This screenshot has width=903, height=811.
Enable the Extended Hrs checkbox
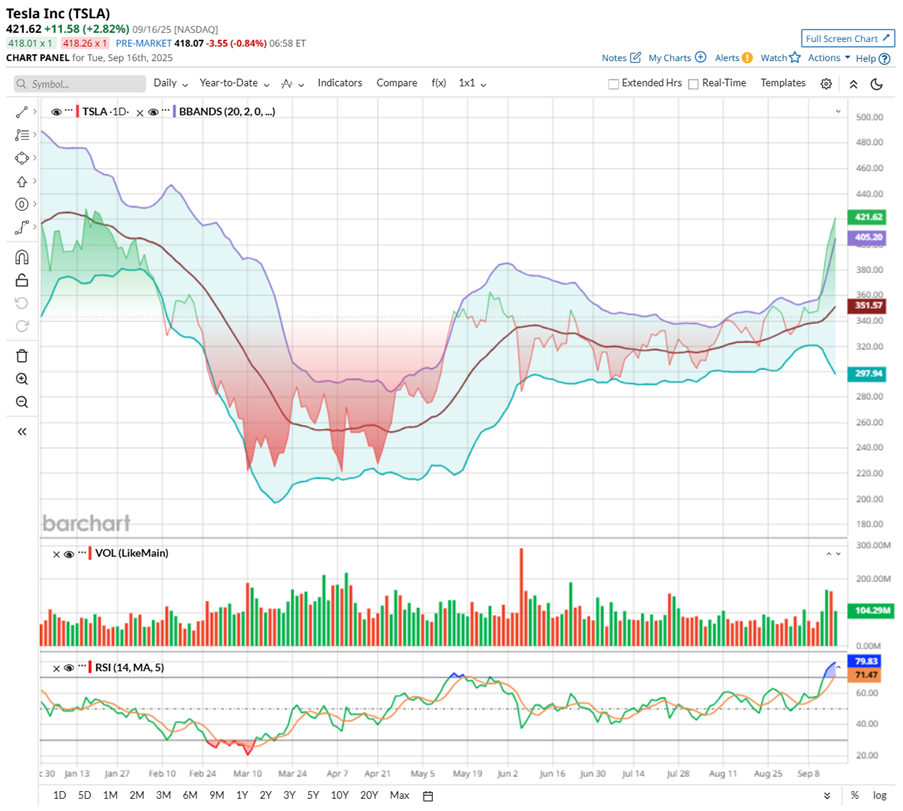pos(613,84)
